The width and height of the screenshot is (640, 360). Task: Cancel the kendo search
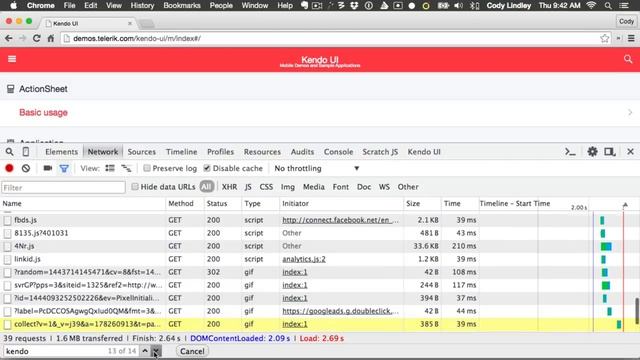pos(192,351)
